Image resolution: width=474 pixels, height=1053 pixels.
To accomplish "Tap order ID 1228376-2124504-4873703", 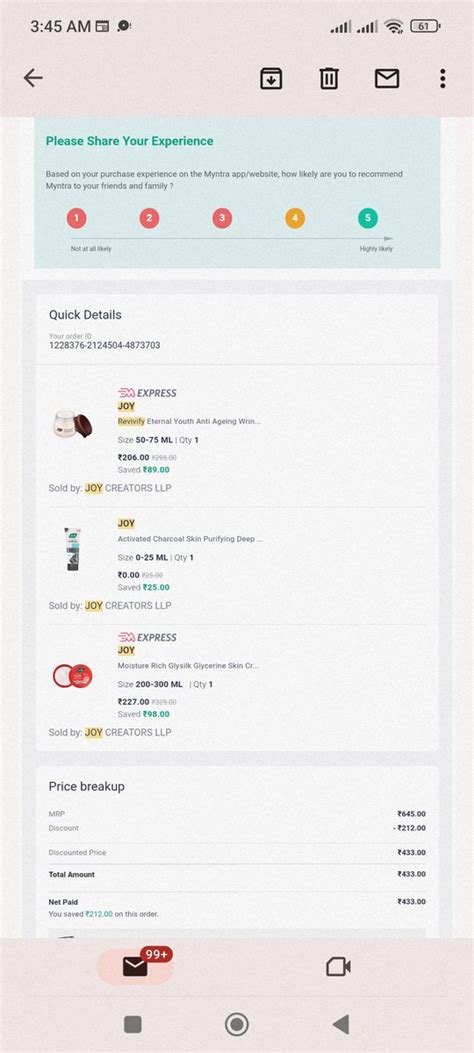I will [104, 345].
